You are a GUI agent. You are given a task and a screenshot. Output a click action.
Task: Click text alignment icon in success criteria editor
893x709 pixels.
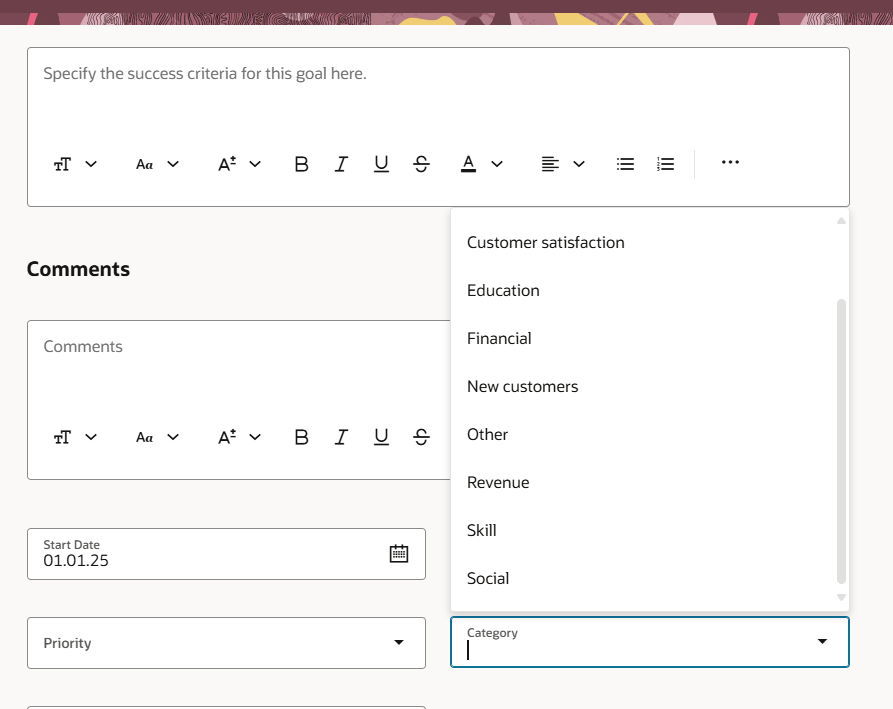[x=550, y=164]
